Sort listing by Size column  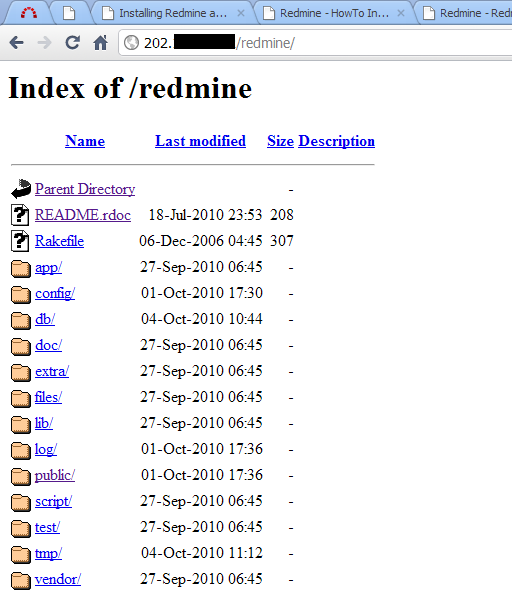click(x=280, y=141)
